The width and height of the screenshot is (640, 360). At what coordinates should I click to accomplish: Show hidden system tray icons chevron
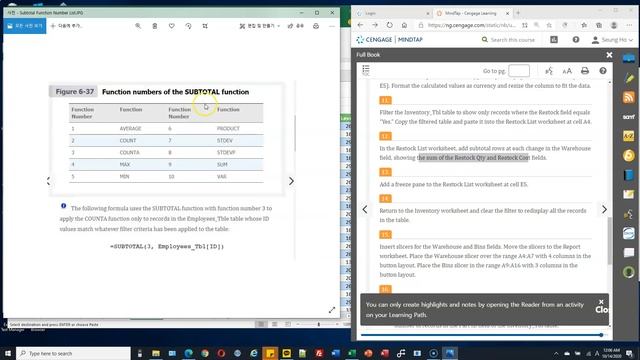(x=556, y=353)
